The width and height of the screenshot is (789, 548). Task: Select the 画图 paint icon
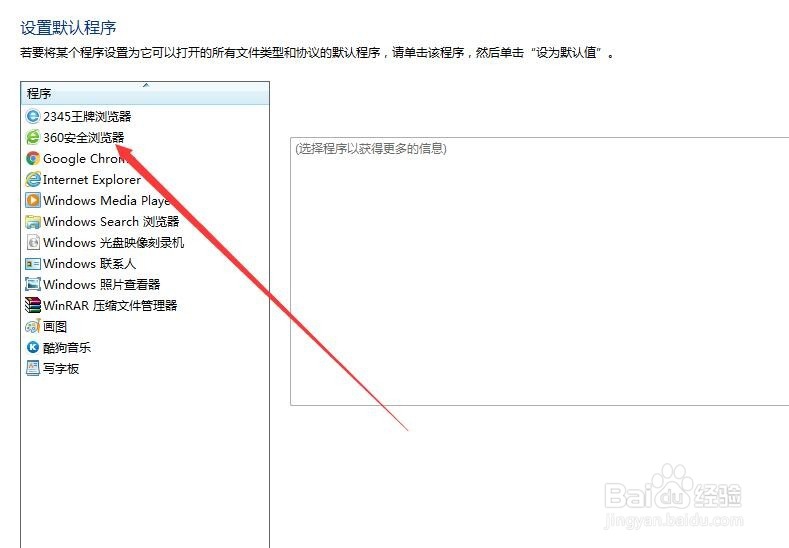click(33, 326)
